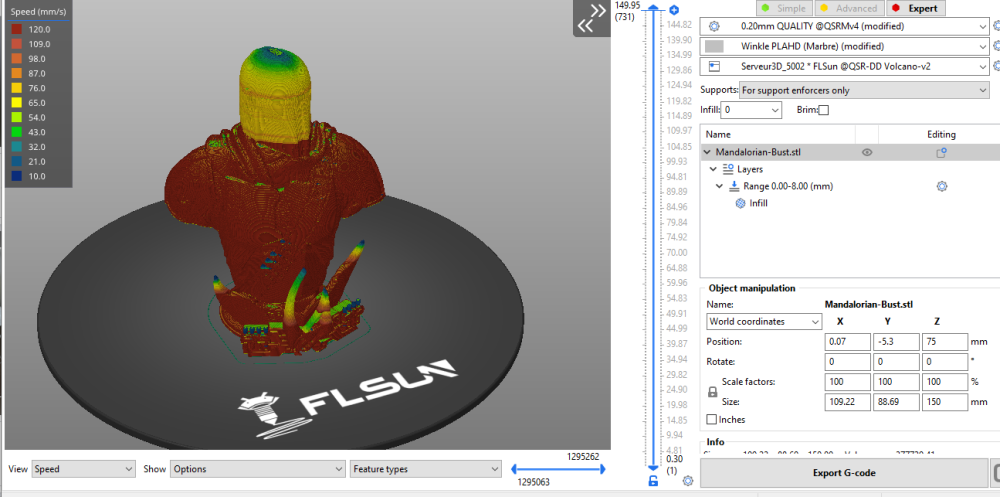Open the 0.20mm QUALITY print profile dropdown
Image resolution: width=1000 pixels, height=497 pixels.
point(844,27)
